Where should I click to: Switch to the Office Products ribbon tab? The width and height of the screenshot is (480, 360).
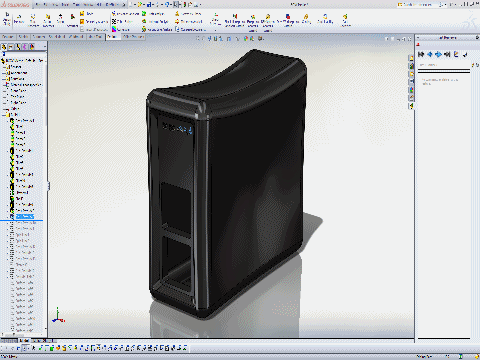[x=133, y=37]
